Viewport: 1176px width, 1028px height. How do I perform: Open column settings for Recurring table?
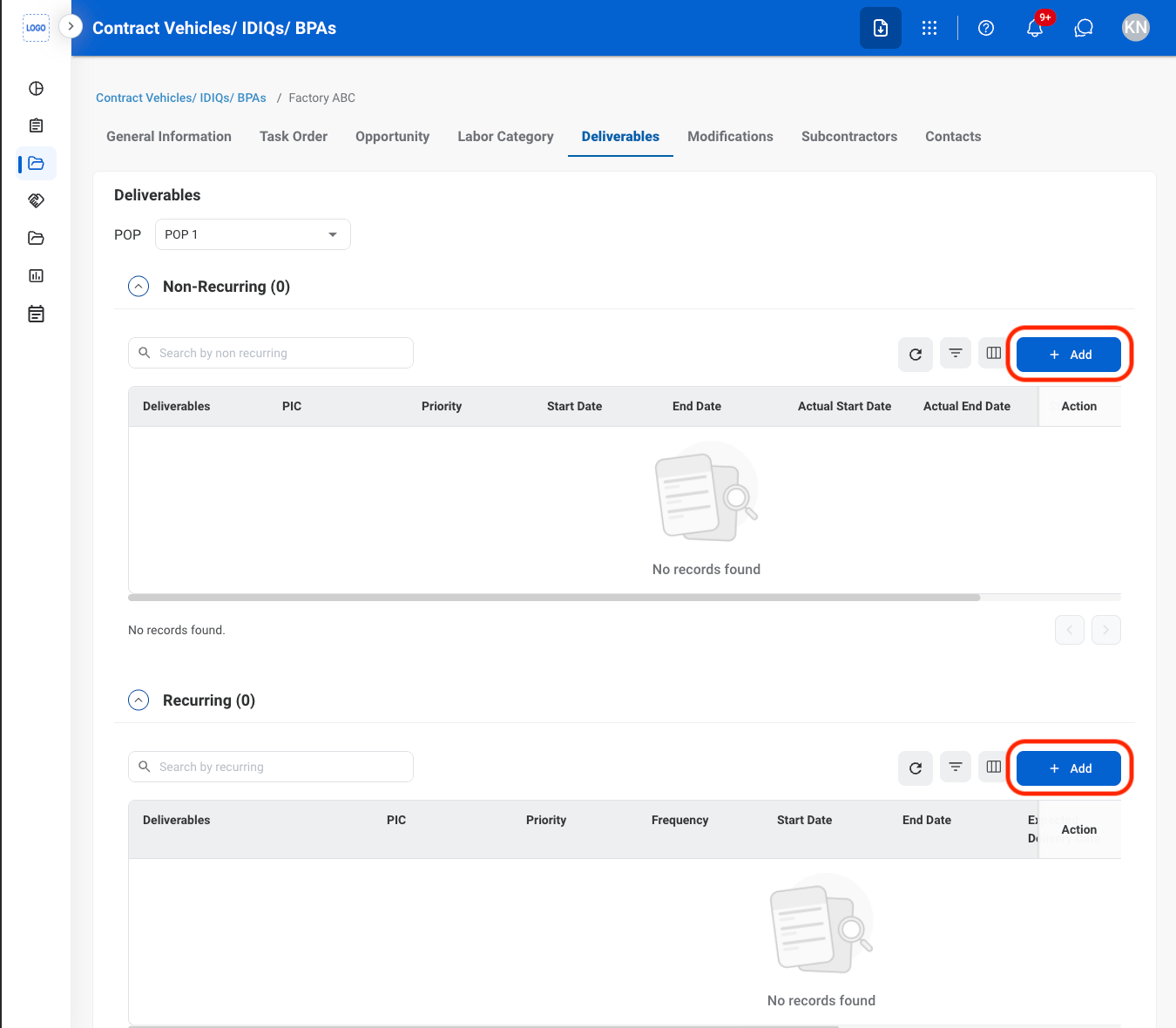tap(994, 767)
